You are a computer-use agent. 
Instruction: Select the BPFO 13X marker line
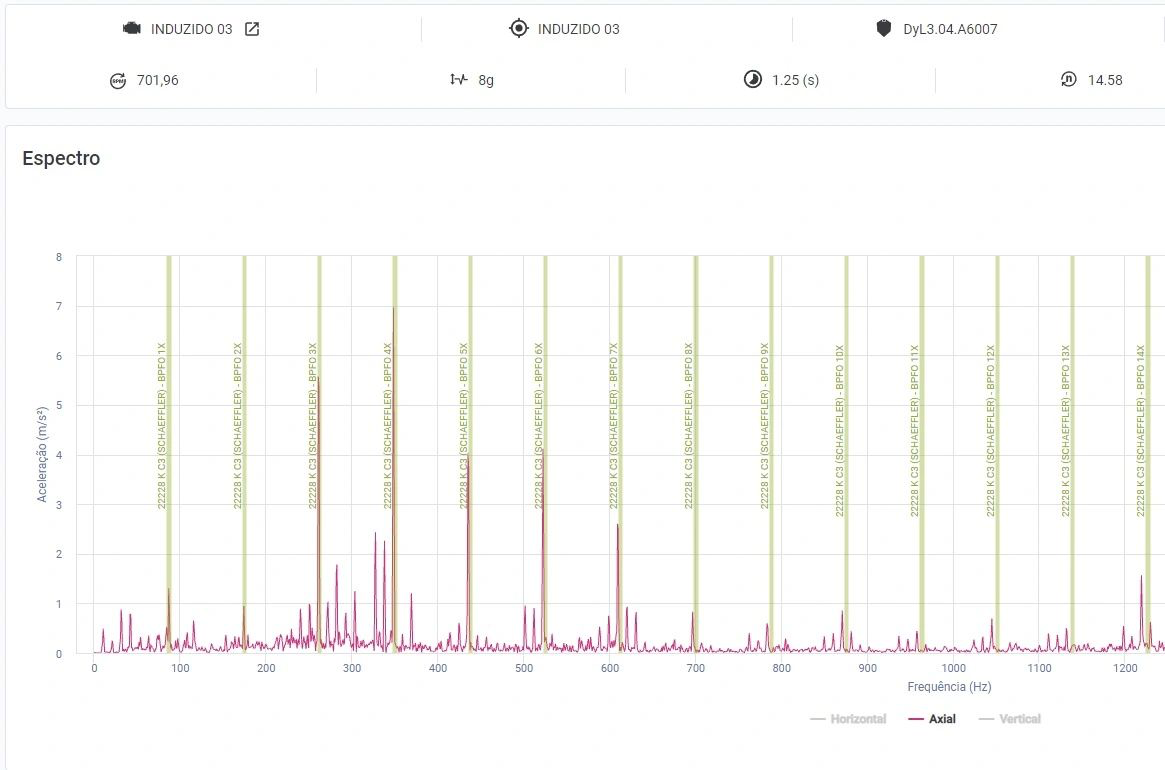[1072, 454]
